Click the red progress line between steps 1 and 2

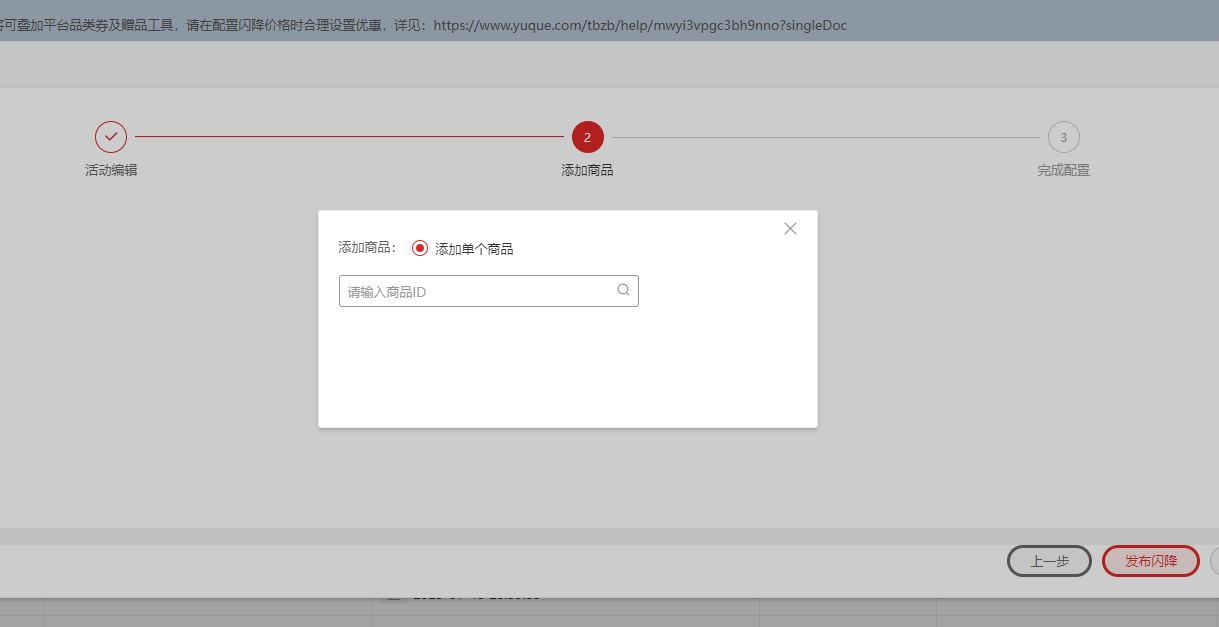(349, 137)
